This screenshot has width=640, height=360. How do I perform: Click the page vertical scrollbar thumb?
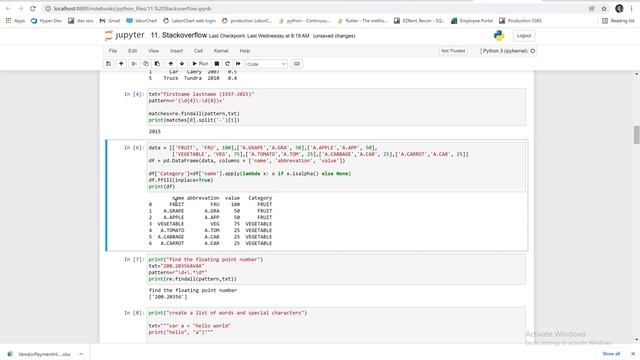pos(636,135)
